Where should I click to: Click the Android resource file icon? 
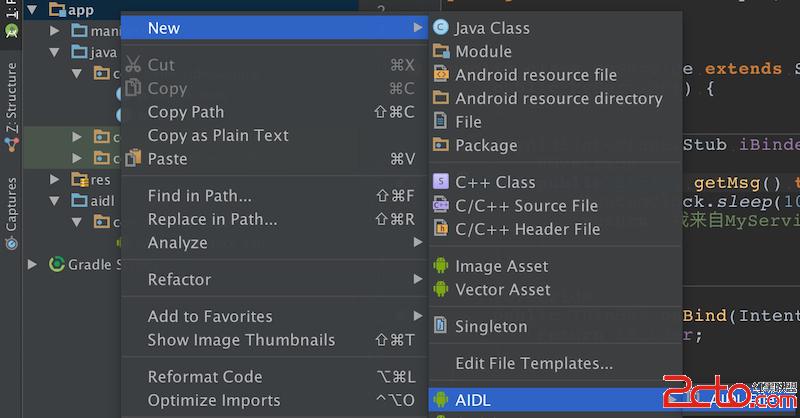click(x=441, y=75)
